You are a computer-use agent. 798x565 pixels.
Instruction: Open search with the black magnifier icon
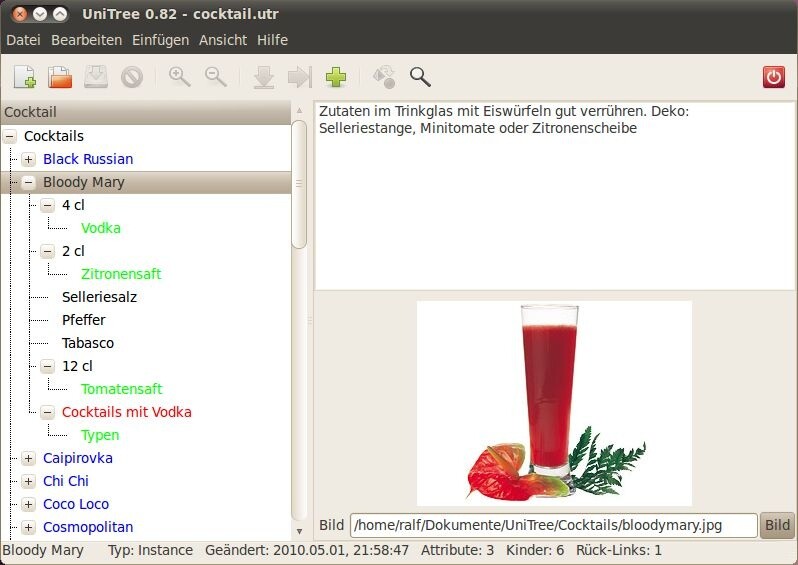[420, 77]
